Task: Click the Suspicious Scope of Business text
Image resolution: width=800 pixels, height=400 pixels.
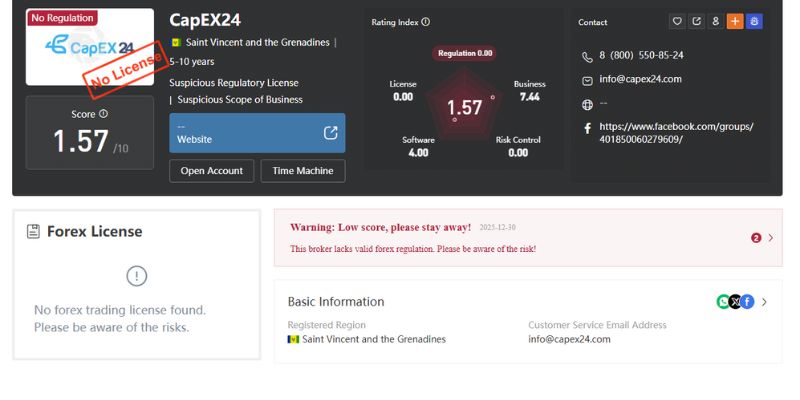Action: (240, 99)
